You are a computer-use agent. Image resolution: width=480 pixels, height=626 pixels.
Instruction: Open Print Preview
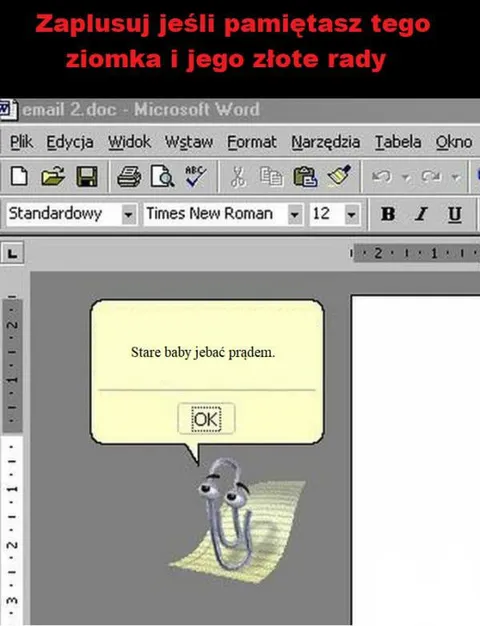(163, 176)
